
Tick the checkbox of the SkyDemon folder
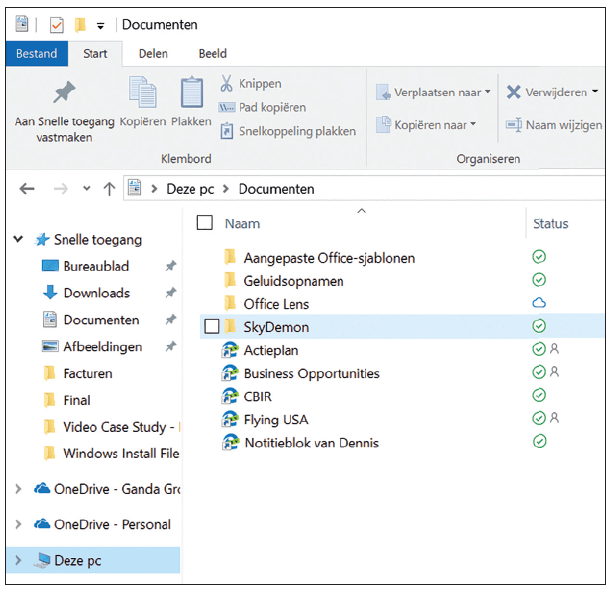[x=212, y=326]
